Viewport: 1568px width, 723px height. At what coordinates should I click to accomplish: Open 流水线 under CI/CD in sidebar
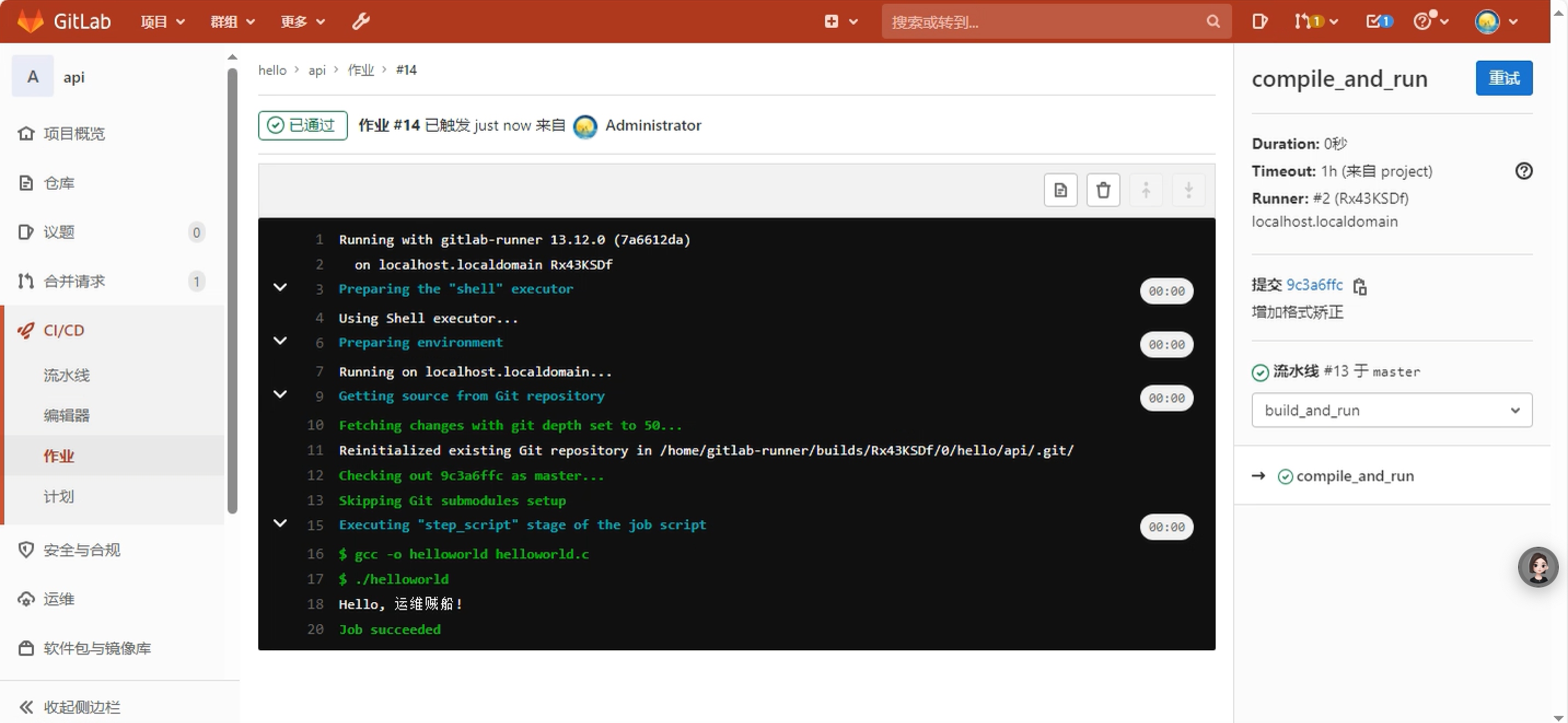(x=67, y=375)
